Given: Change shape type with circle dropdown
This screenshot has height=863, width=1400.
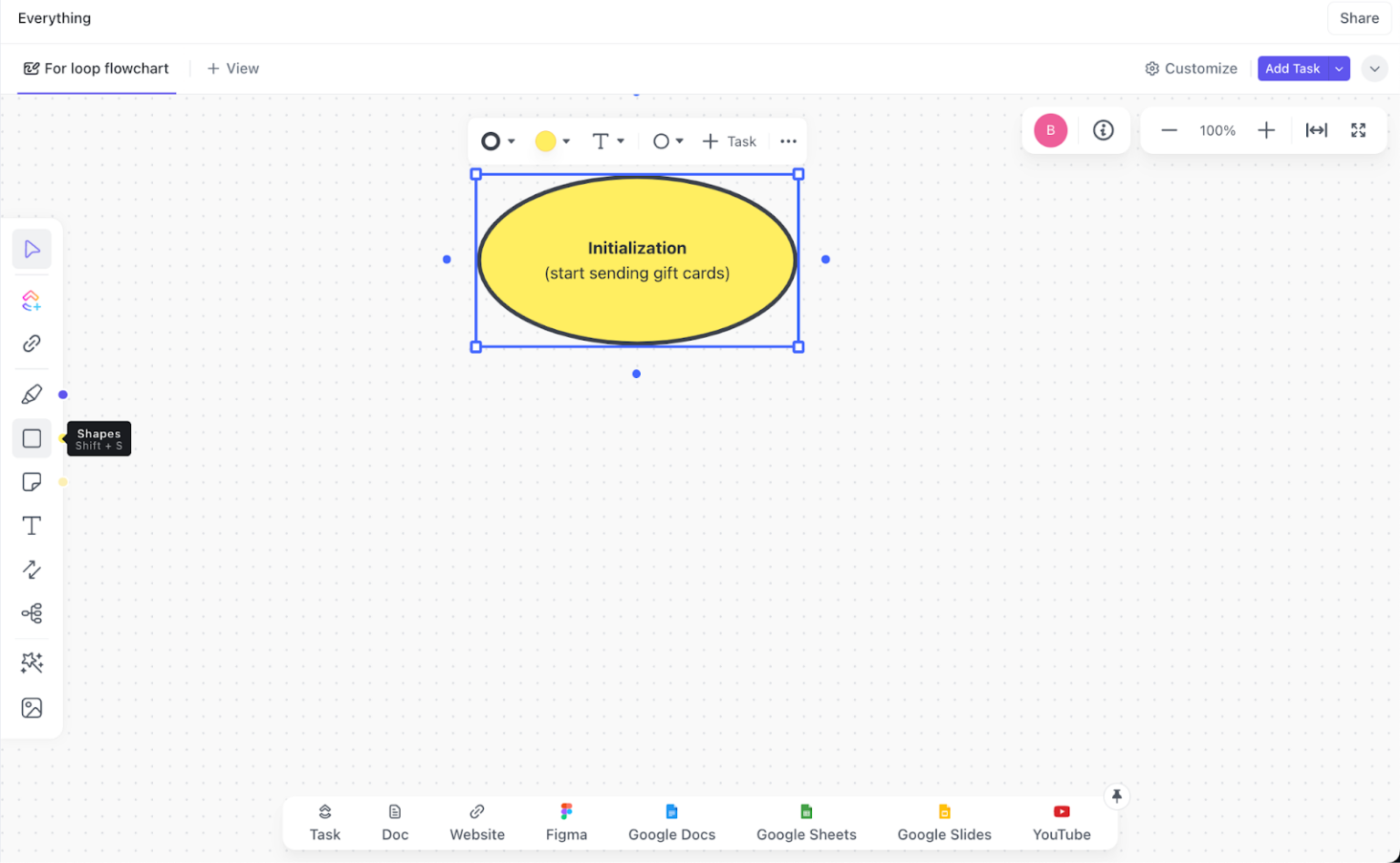Looking at the screenshot, I should coord(668,141).
